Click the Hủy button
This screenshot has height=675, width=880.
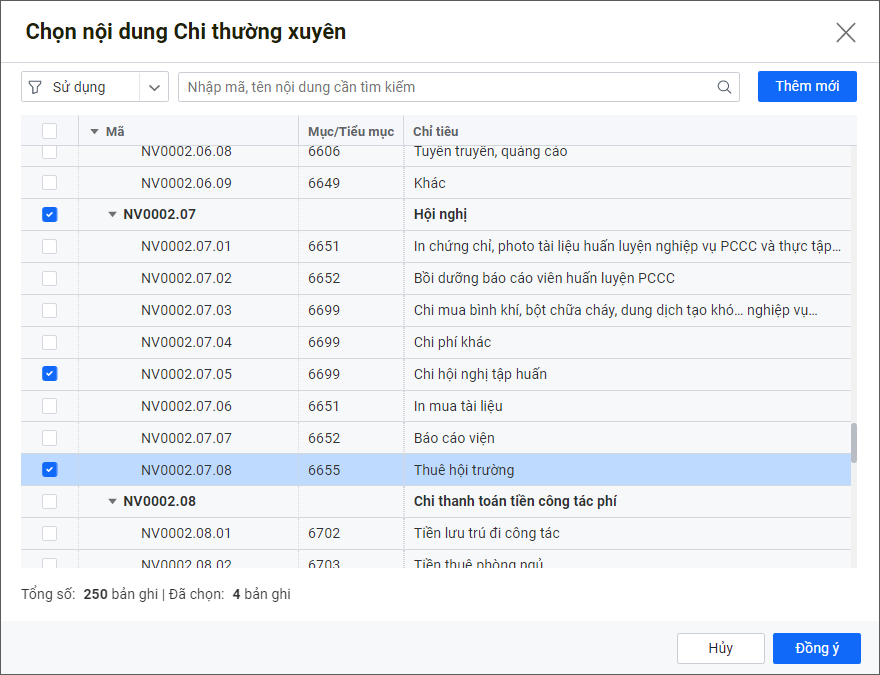point(720,648)
